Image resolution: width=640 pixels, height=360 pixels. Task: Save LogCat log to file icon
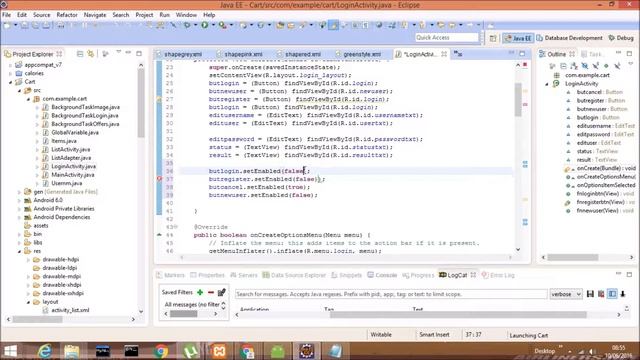pyautogui.click(x=590, y=294)
